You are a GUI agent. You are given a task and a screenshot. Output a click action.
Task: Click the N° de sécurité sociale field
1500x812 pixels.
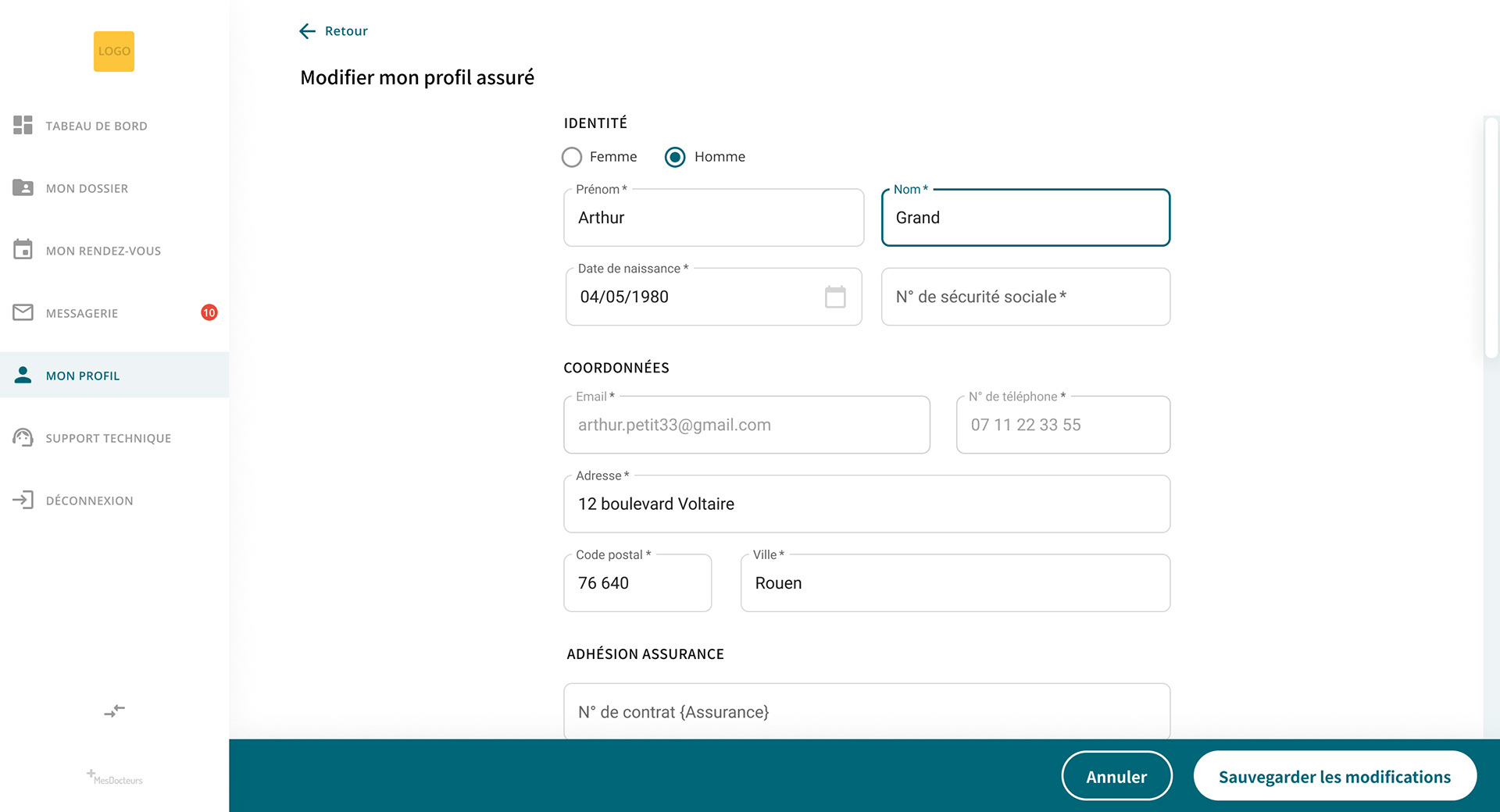(1026, 297)
